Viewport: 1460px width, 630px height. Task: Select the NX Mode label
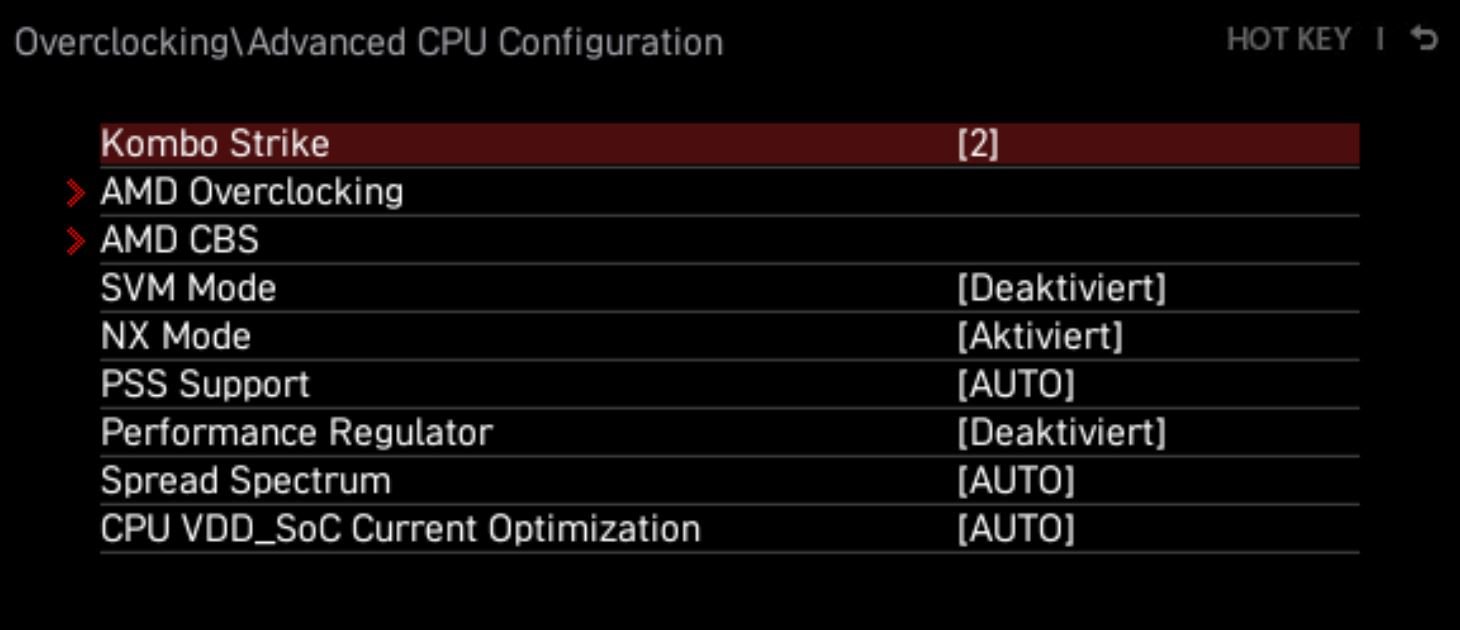176,337
